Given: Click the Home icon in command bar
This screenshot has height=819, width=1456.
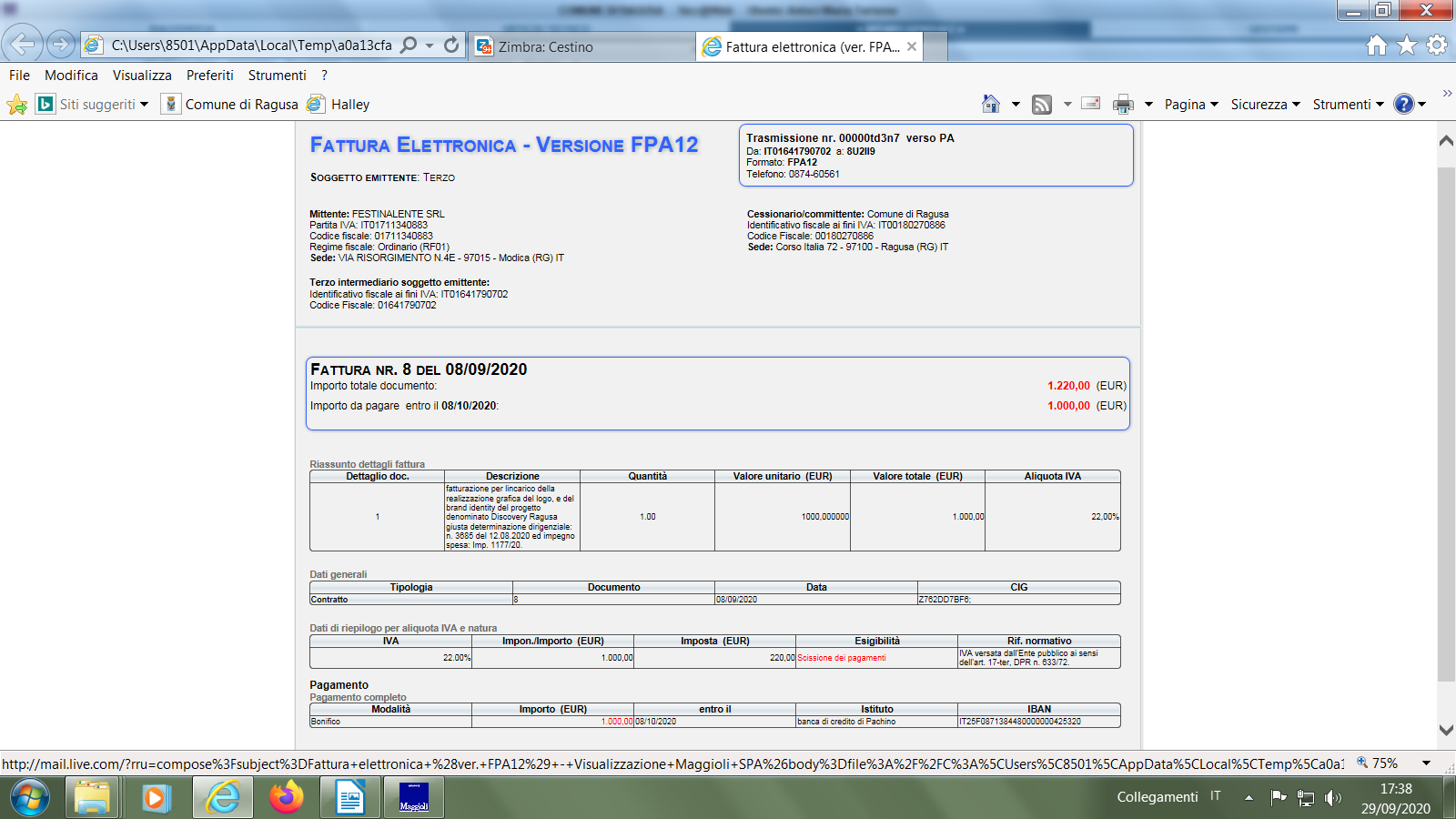Looking at the screenshot, I should click(991, 104).
